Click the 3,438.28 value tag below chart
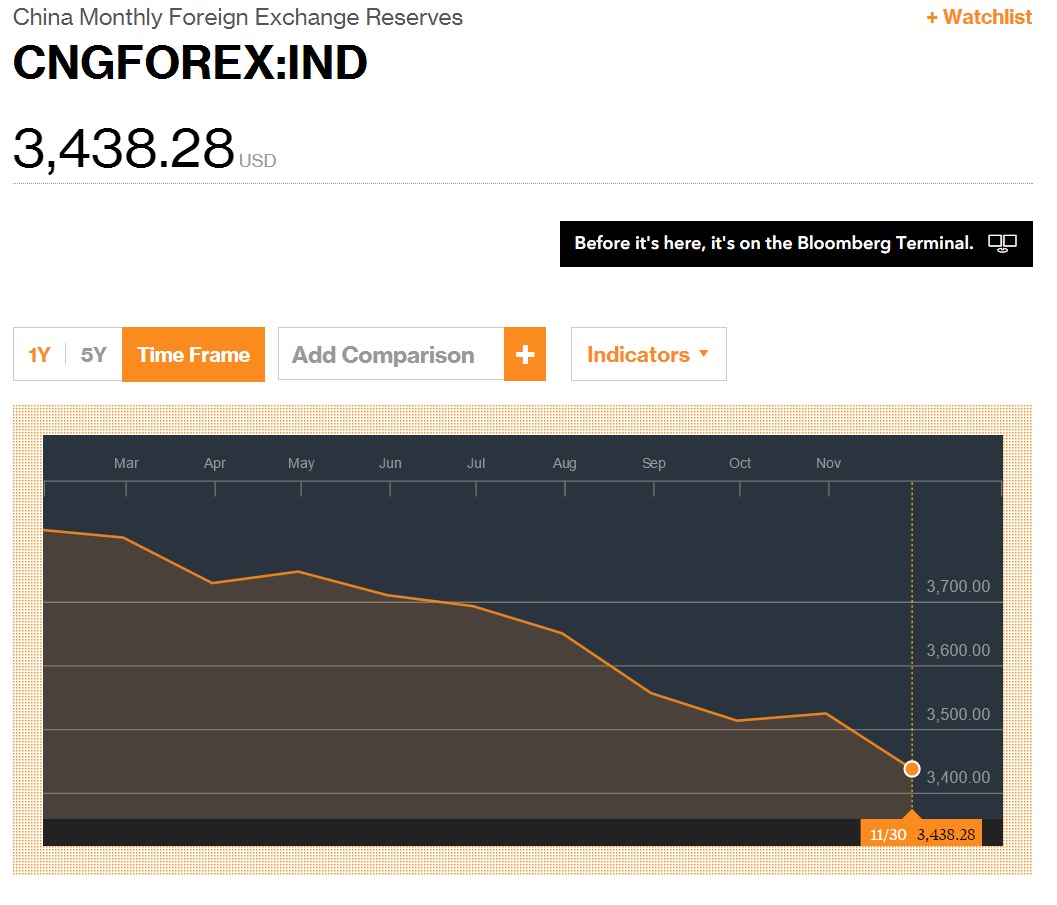Screen dimensions: 1057x905 click(x=945, y=834)
